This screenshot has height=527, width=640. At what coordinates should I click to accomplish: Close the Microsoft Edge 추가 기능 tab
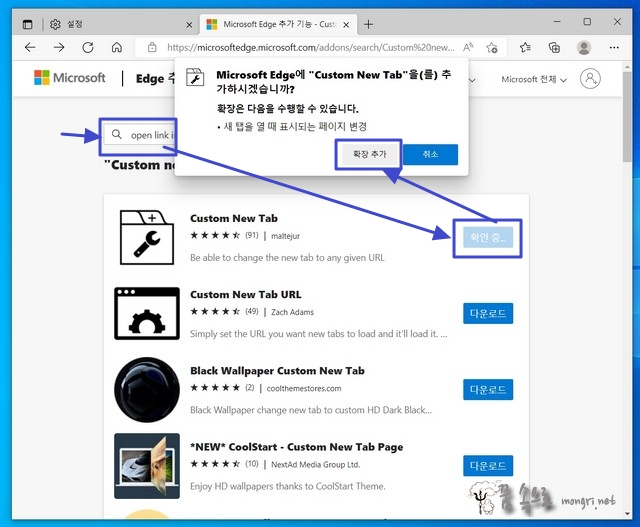tap(346, 25)
